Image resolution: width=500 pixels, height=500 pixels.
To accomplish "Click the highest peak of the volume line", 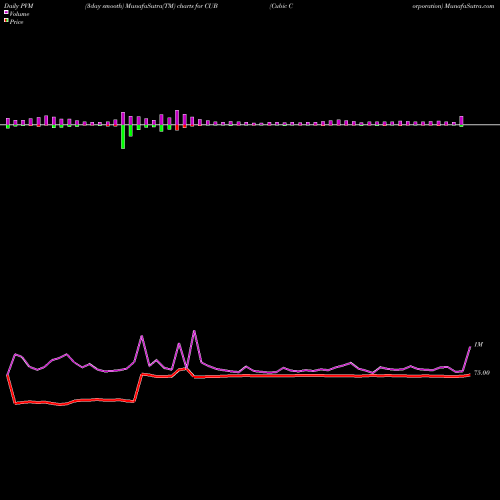I will (x=194, y=331).
